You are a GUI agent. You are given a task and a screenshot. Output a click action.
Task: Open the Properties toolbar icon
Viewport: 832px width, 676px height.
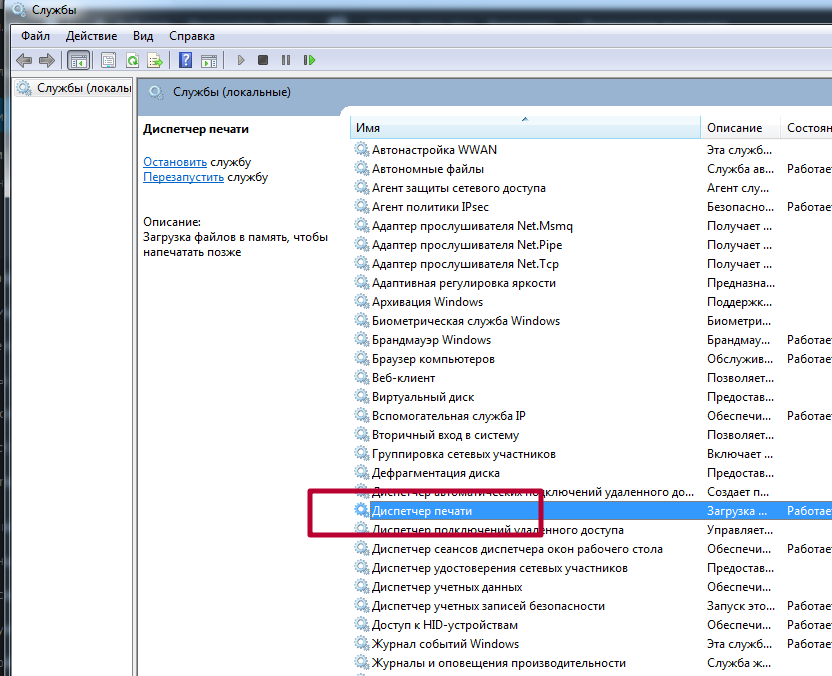pyautogui.click(x=108, y=60)
